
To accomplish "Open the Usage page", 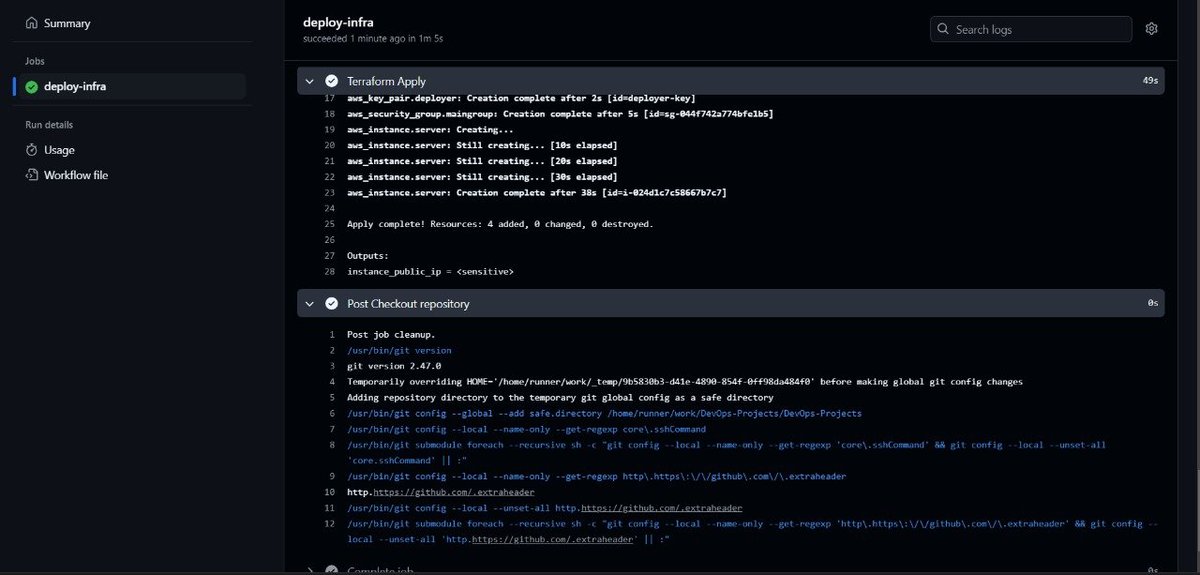I will (x=59, y=150).
